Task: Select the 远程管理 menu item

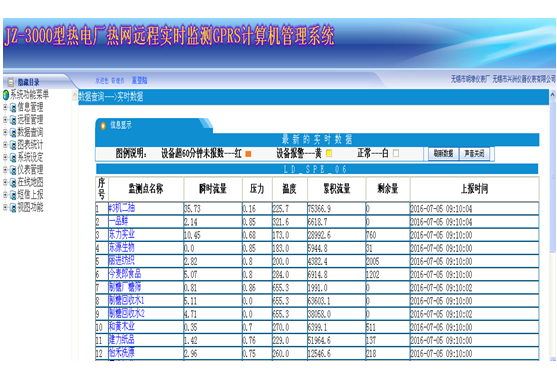Action: click(30, 120)
